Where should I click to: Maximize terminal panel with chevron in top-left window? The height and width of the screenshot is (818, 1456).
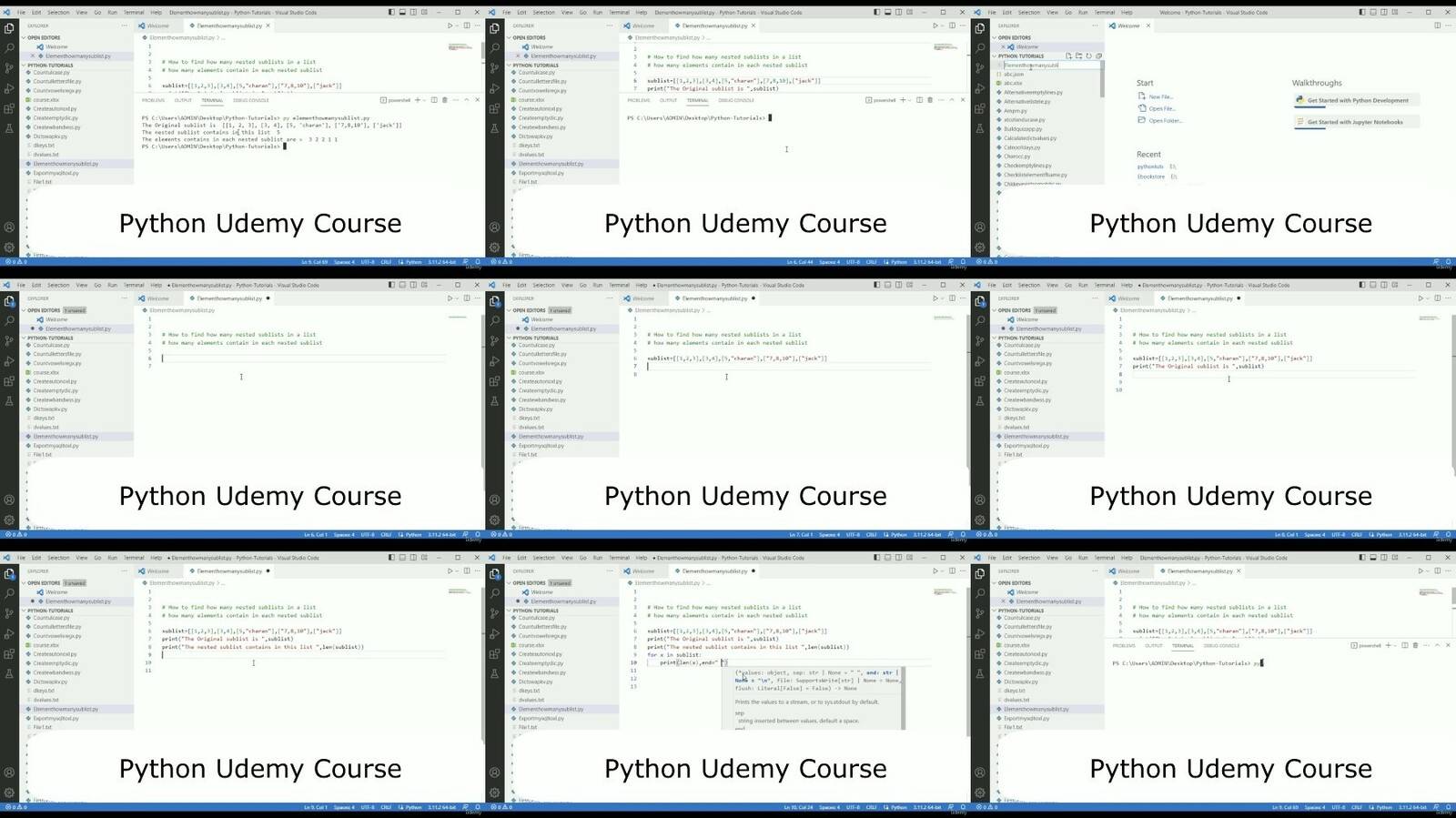point(467,100)
